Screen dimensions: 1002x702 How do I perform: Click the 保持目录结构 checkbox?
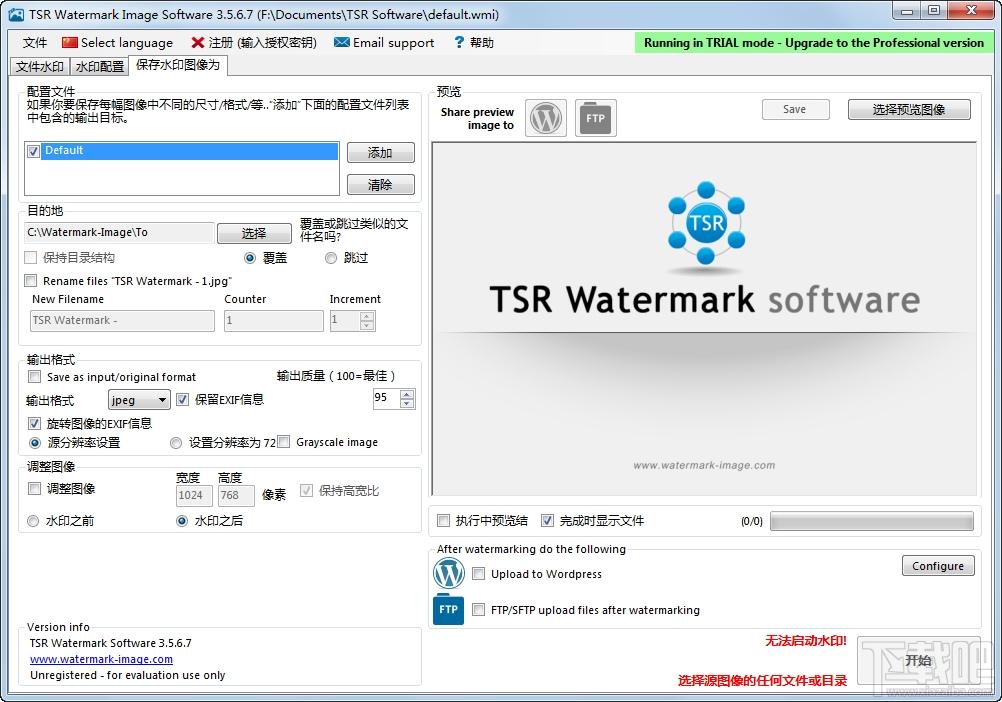pyautogui.click(x=31, y=257)
